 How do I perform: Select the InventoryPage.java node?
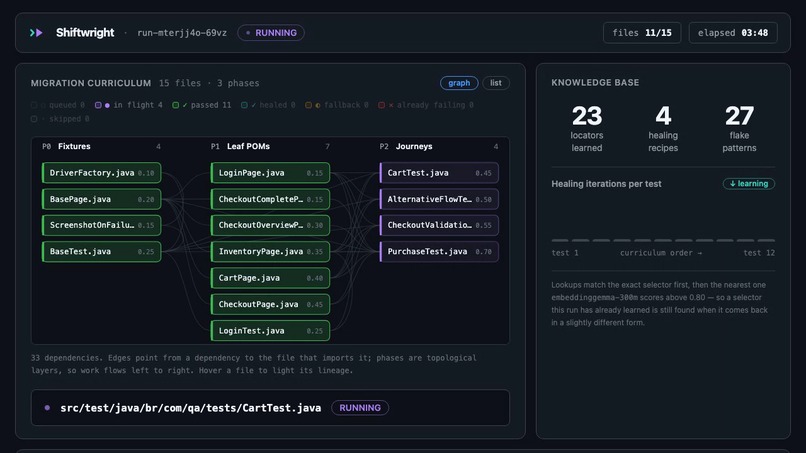click(x=270, y=251)
